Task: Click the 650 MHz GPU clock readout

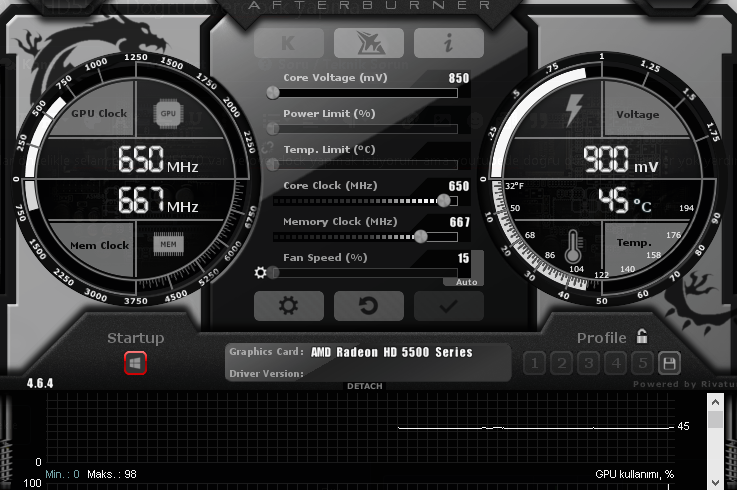Action: [158, 159]
